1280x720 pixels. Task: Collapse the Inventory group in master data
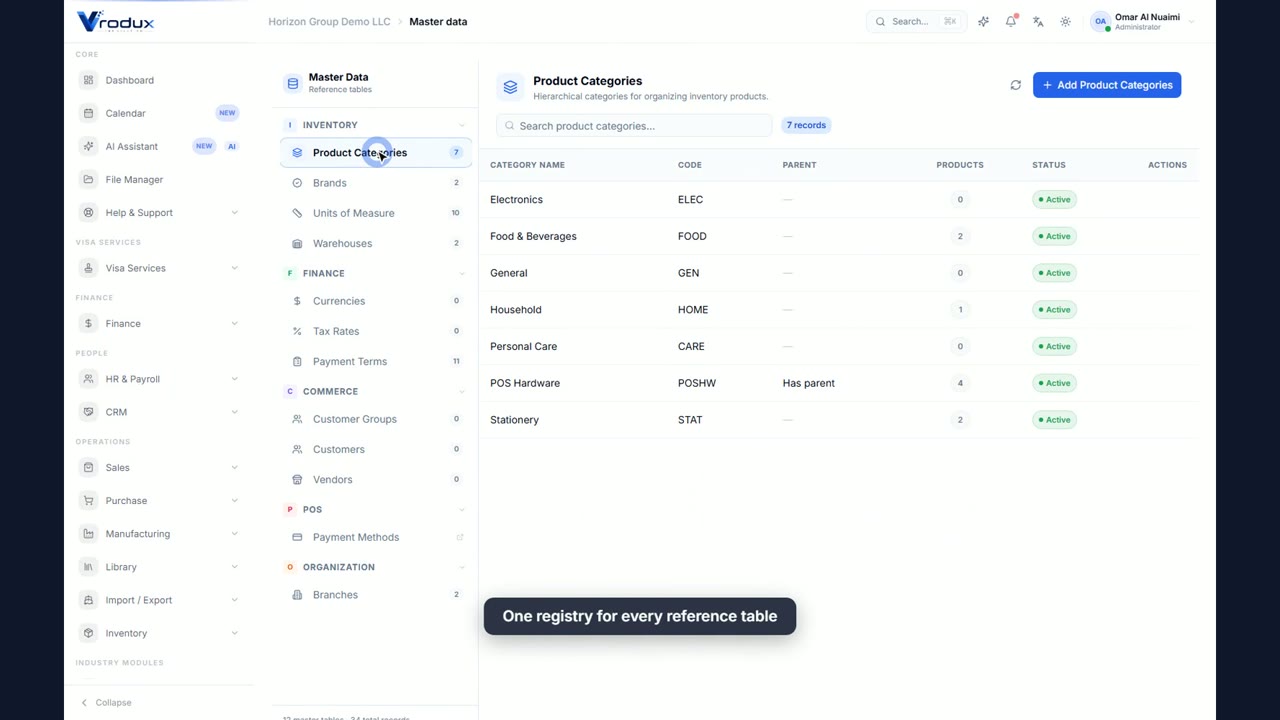462,125
